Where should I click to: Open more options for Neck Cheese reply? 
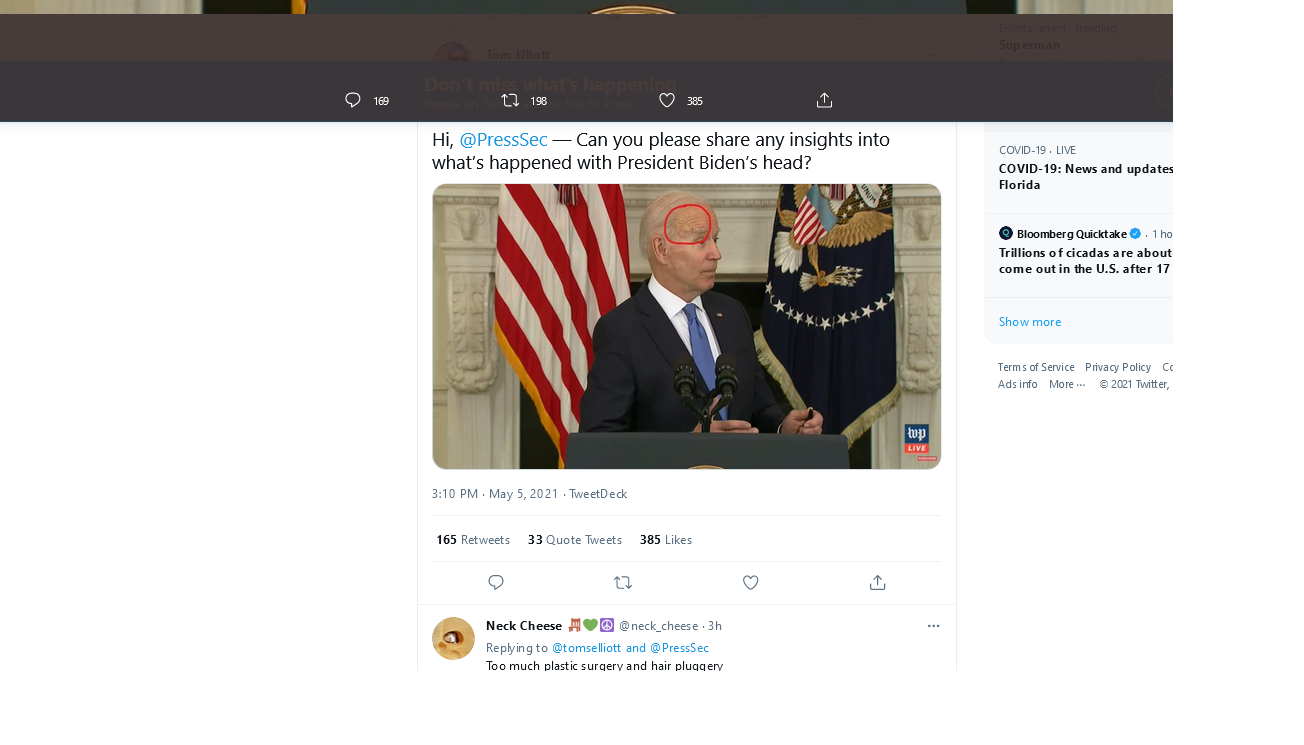pyautogui.click(x=933, y=626)
